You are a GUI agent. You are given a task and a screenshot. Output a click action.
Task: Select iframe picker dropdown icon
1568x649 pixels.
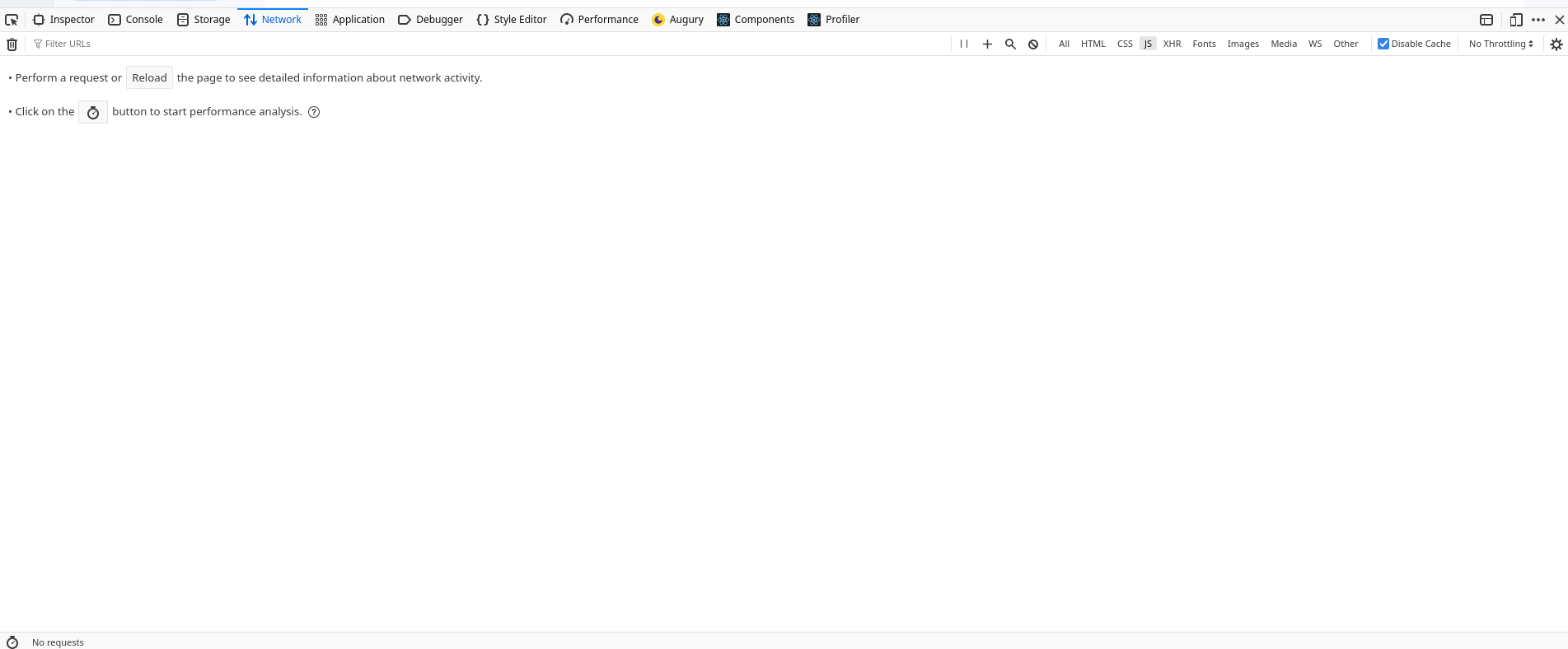(1486, 20)
